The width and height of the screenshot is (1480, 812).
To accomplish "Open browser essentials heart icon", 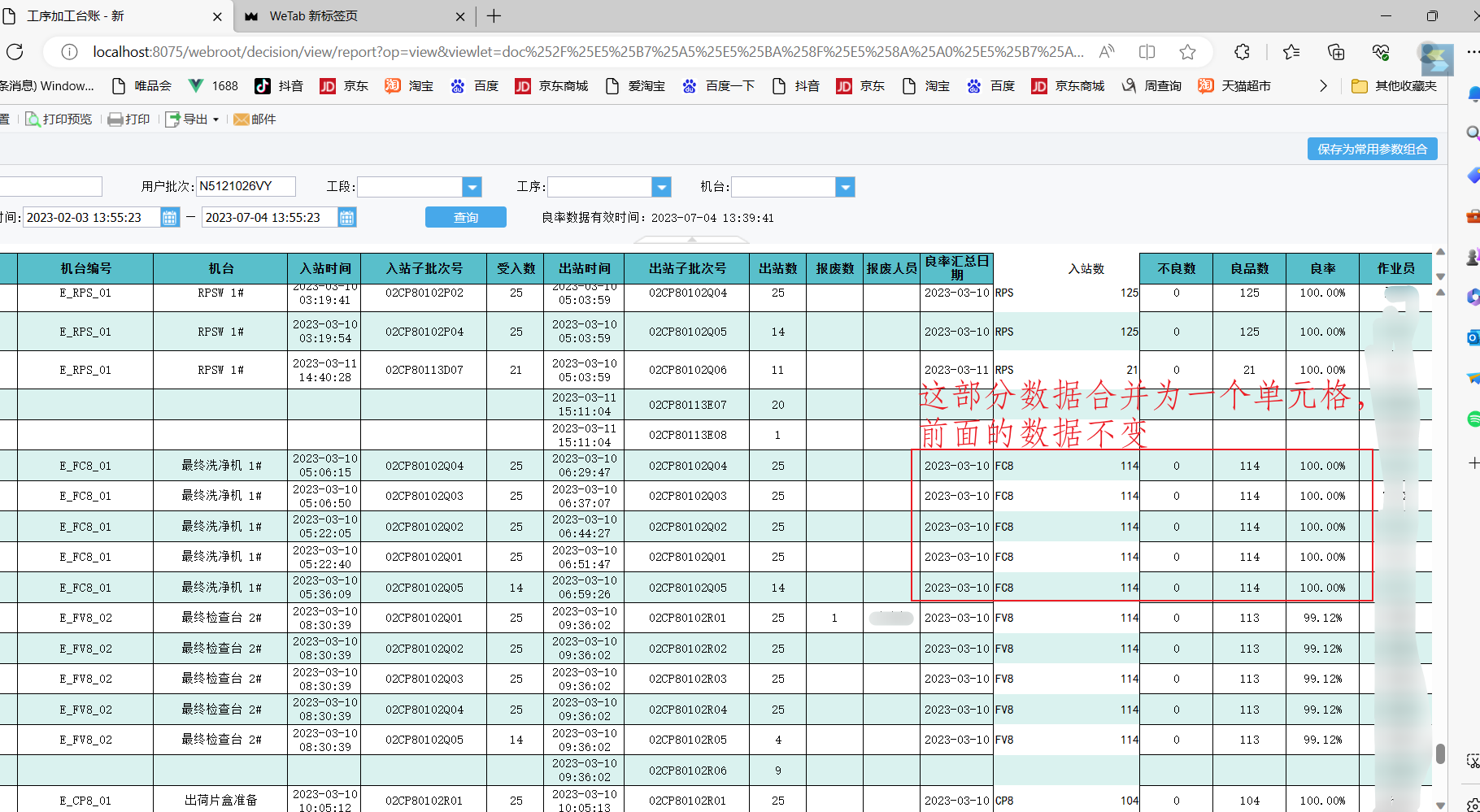I will click(x=1381, y=52).
